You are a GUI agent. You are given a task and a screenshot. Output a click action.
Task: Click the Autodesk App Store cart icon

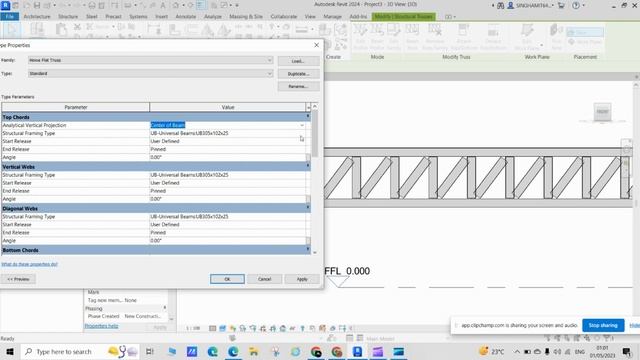pyautogui.click(x=561, y=5)
